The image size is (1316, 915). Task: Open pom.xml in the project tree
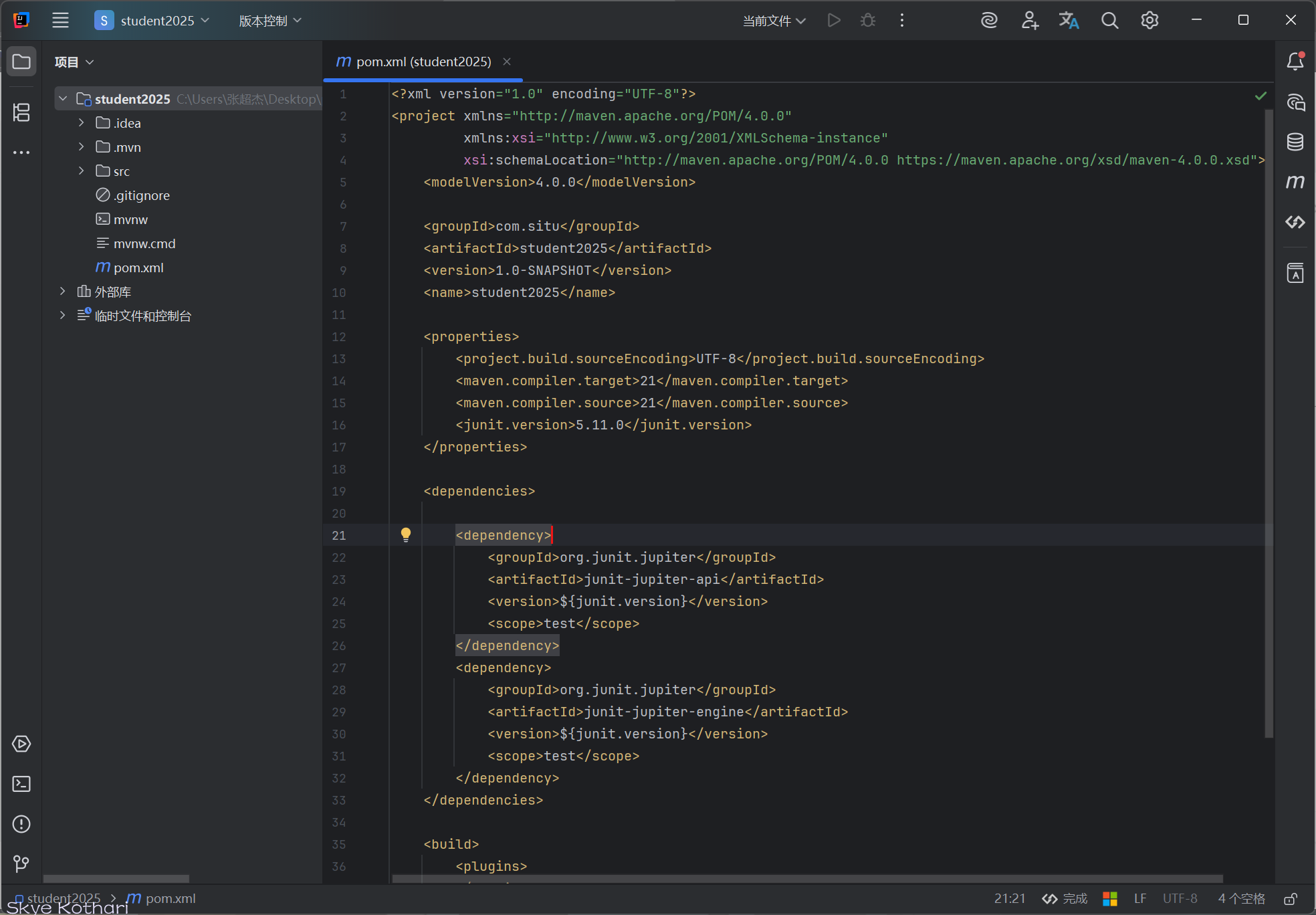pos(138,268)
